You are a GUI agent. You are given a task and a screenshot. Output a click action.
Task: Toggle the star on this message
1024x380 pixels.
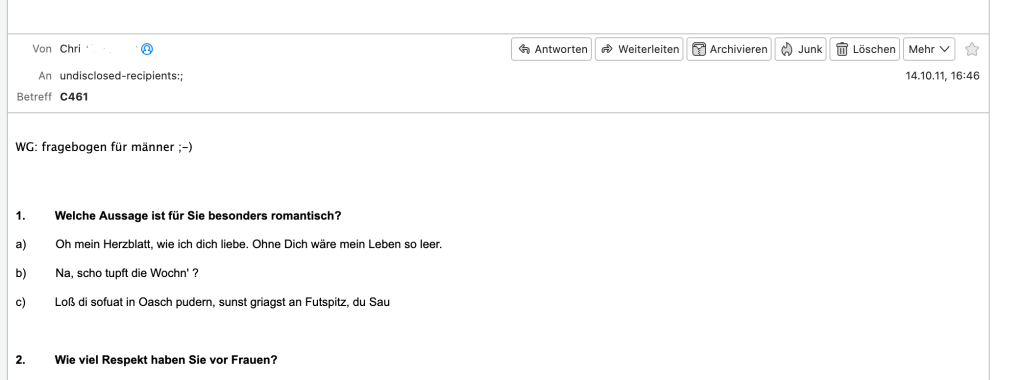click(972, 49)
